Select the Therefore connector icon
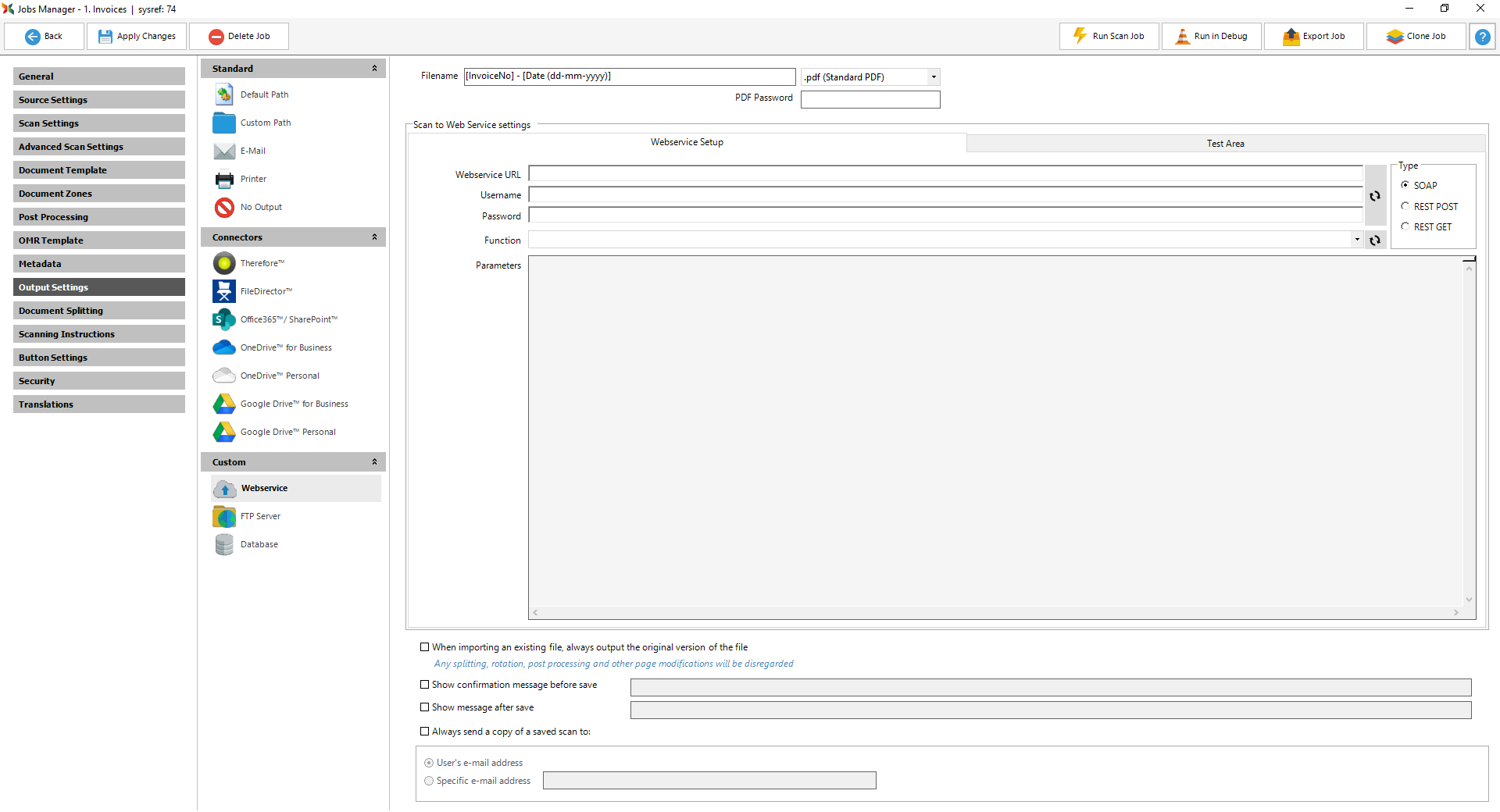The image size is (1500, 812). click(224, 263)
